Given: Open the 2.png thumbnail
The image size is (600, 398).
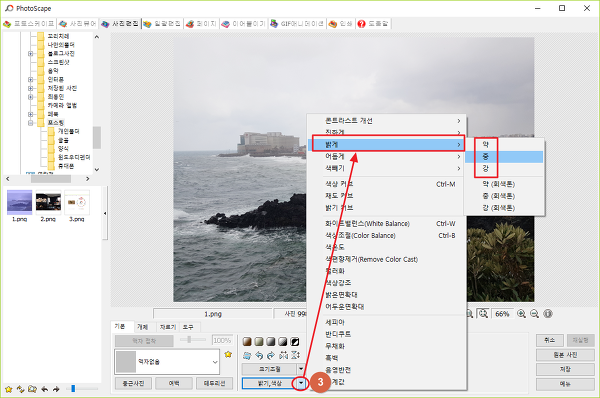Looking at the screenshot, I should click(x=48, y=206).
